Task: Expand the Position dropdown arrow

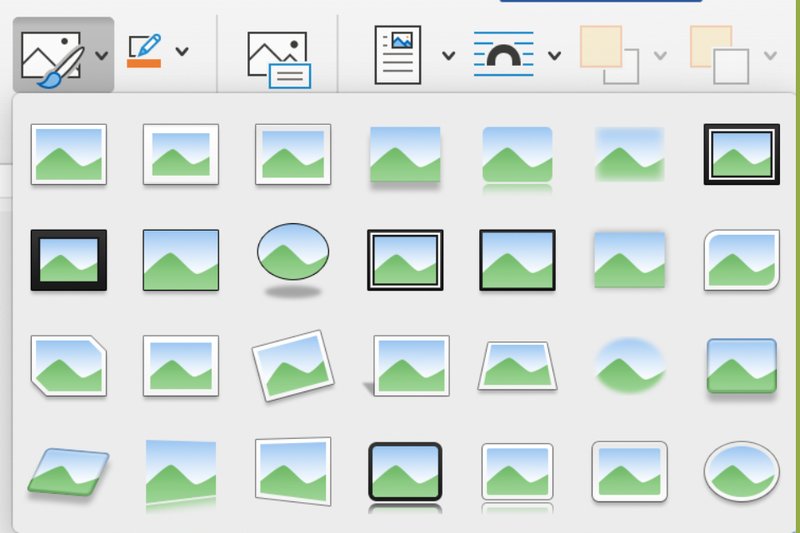Action: pyautogui.click(x=448, y=56)
